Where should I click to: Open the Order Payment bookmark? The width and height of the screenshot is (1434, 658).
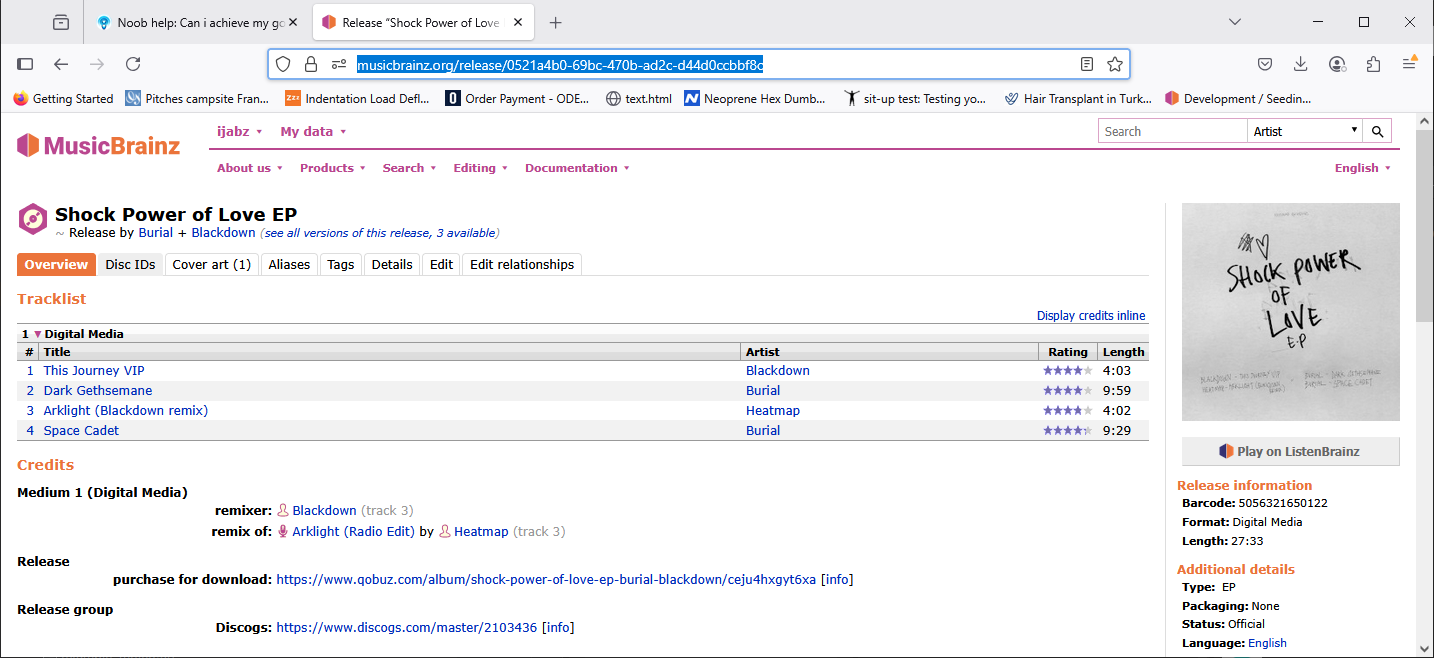[x=517, y=98]
